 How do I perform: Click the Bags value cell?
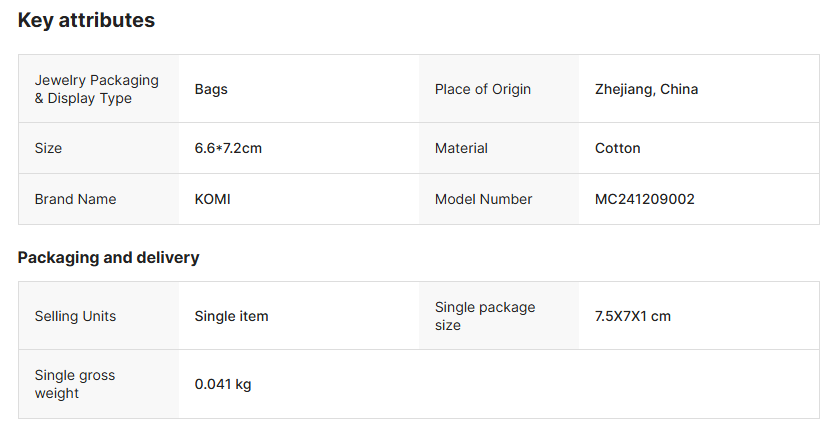211,89
